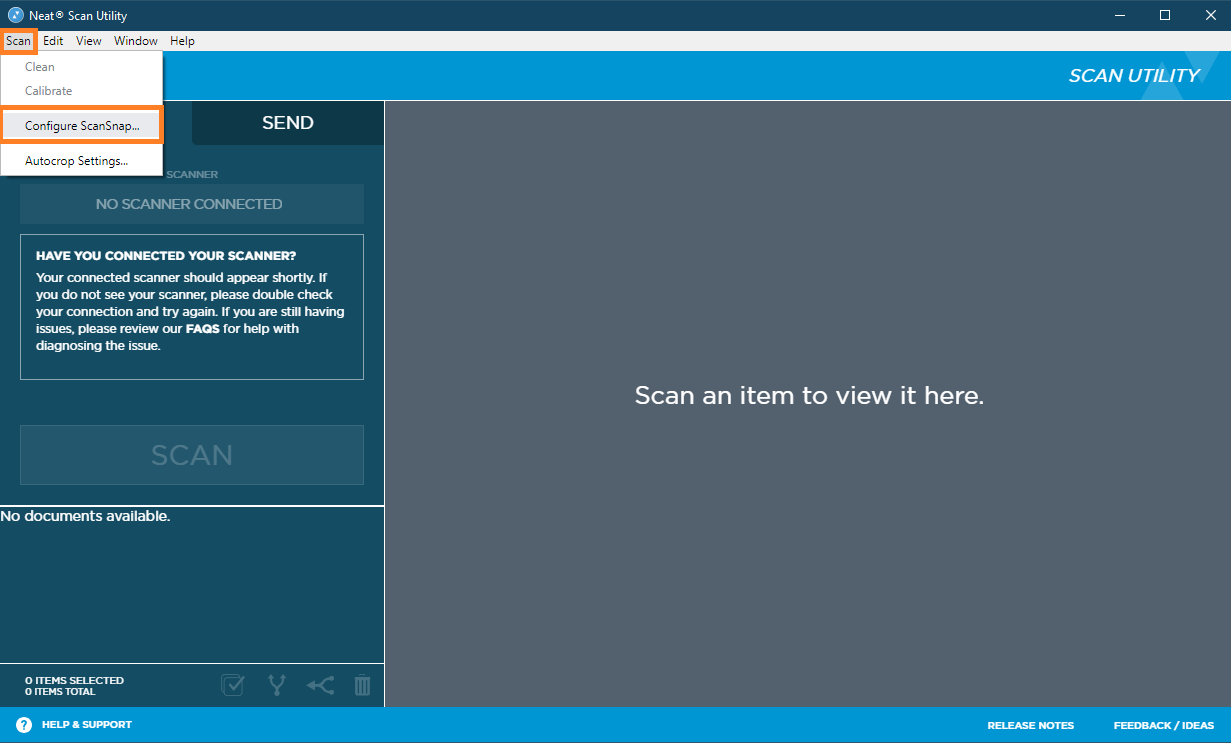1231x743 pixels.
Task: Open the FAQS link
Action: [203, 328]
